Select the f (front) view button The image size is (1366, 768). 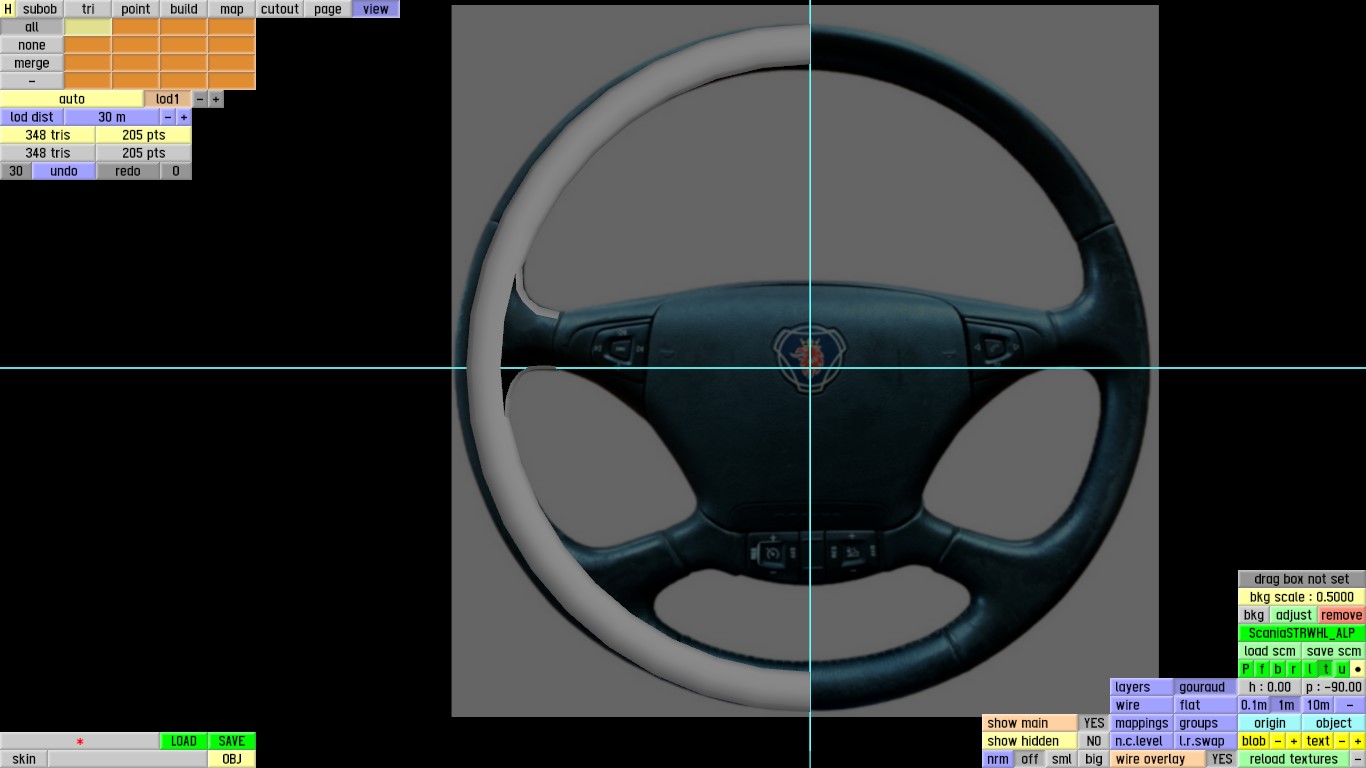[1262, 669]
